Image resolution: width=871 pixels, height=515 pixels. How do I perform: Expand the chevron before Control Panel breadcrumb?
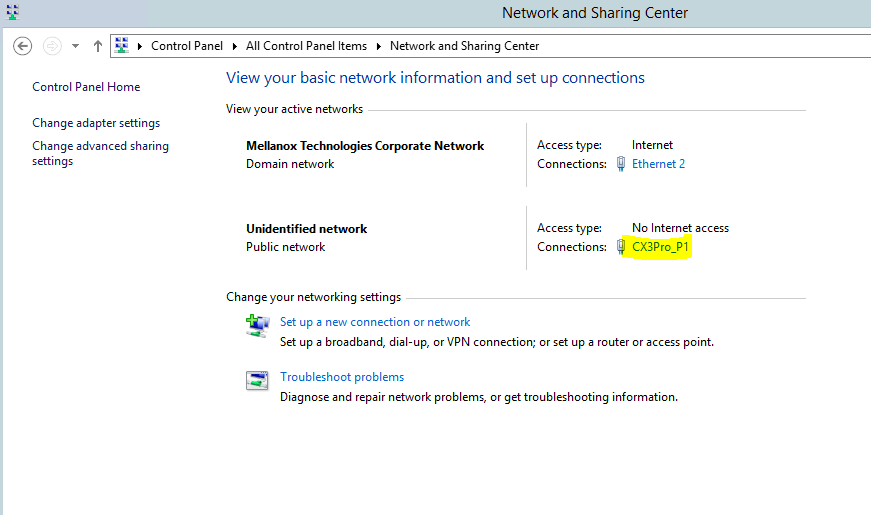(x=139, y=46)
